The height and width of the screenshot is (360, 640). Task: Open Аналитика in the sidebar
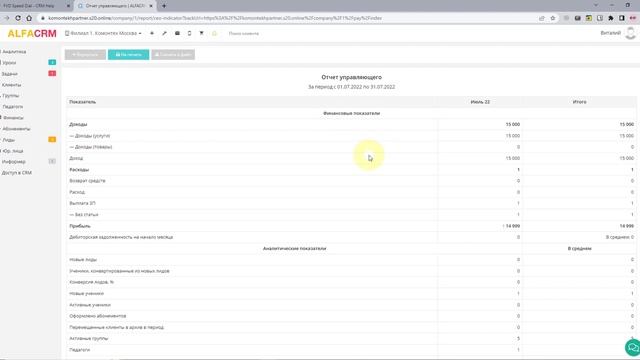tap(14, 52)
